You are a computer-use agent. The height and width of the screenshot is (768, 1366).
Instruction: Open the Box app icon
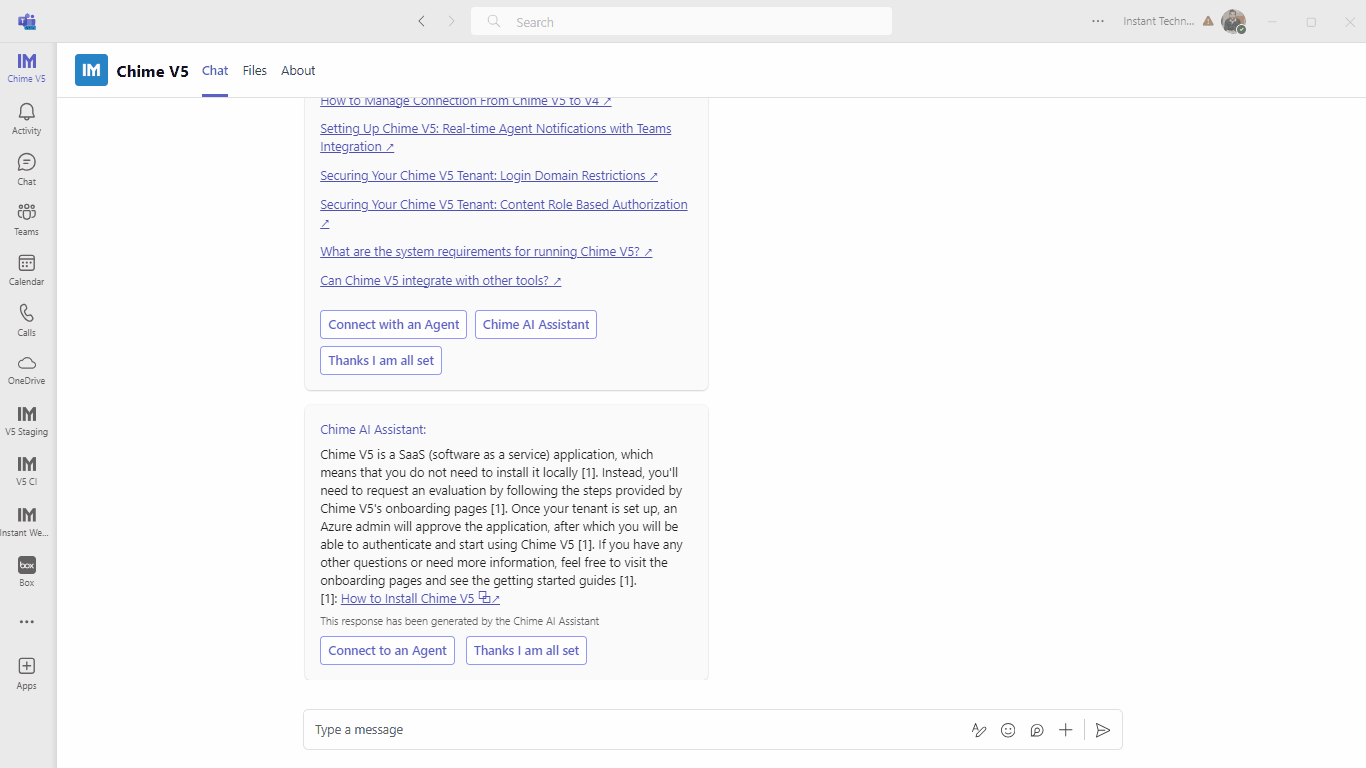pyautogui.click(x=27, y=571)
